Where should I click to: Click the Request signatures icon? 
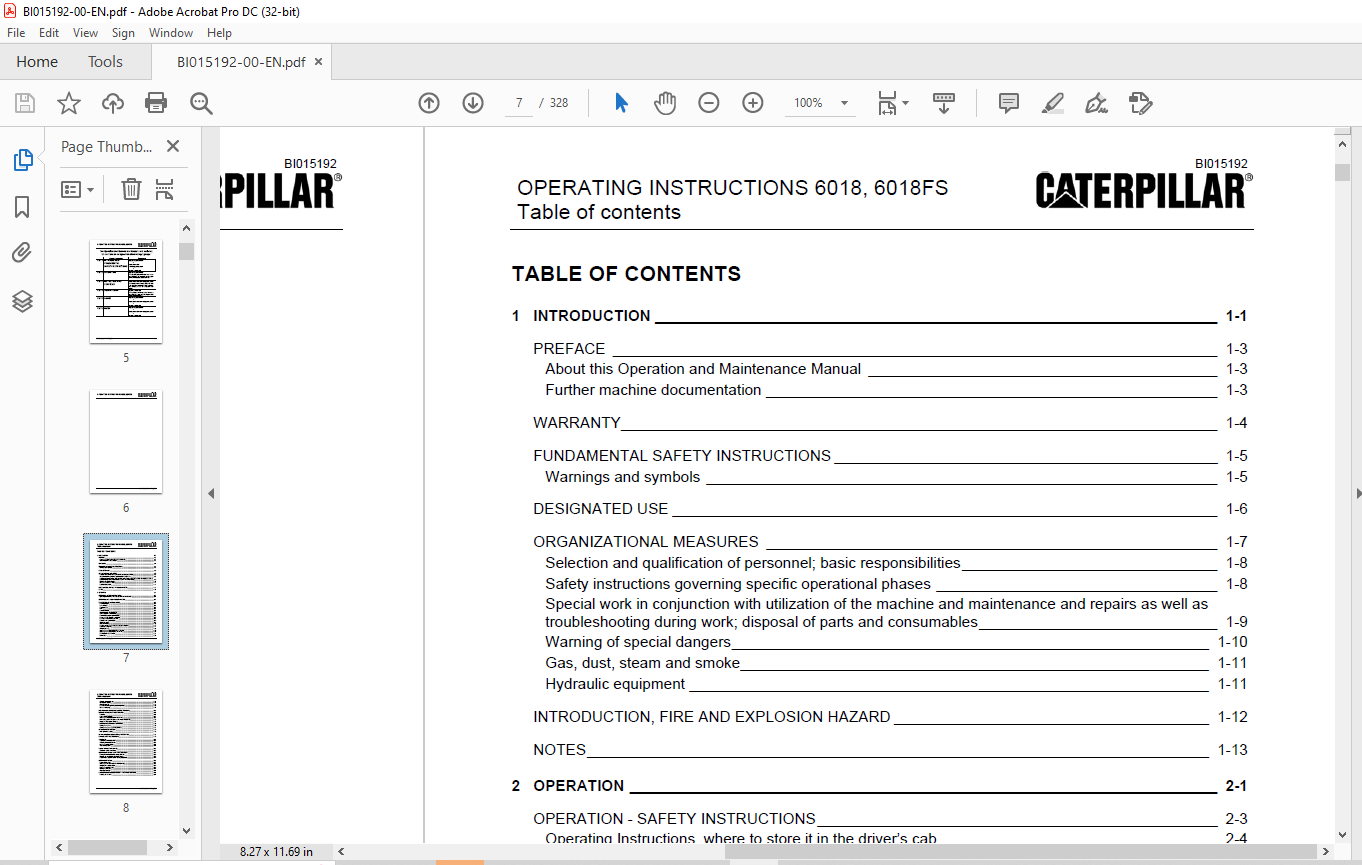click(x=1140, y=103)
